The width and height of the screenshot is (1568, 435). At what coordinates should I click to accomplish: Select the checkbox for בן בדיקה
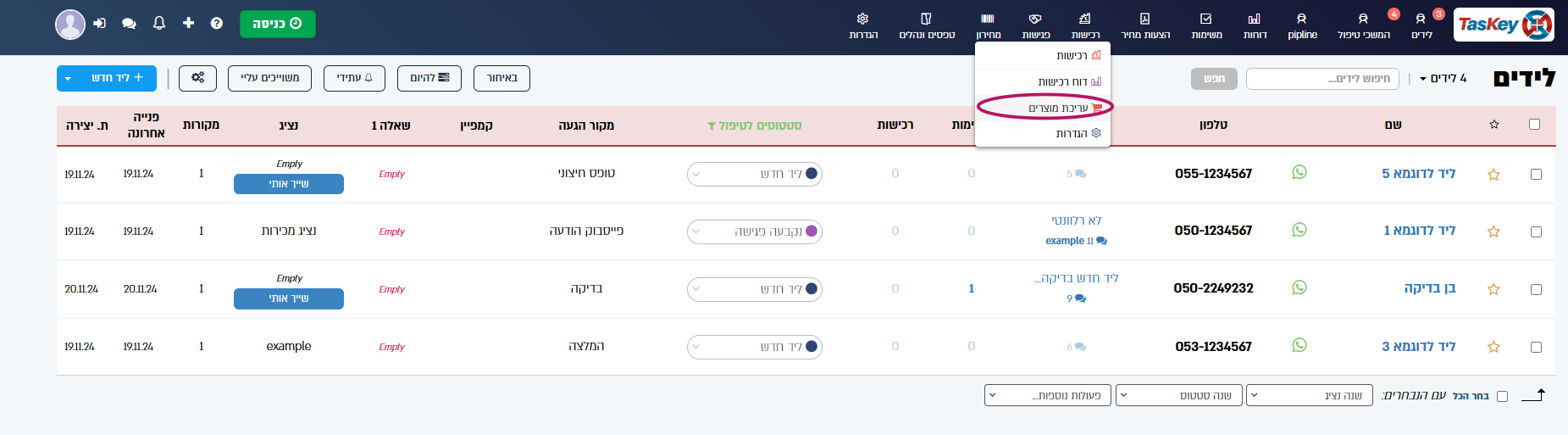(1536, 289)
